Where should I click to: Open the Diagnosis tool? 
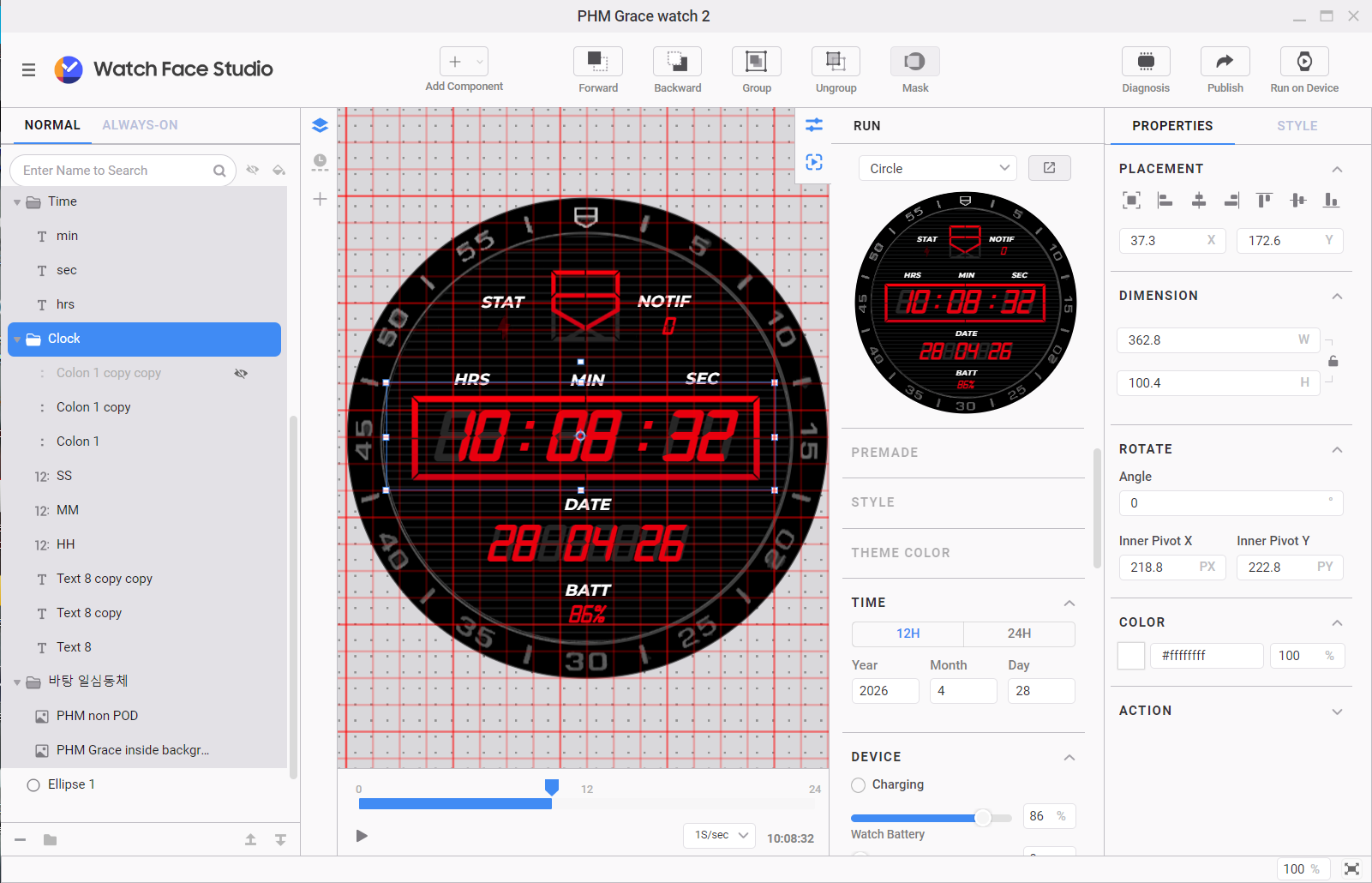1145,62
